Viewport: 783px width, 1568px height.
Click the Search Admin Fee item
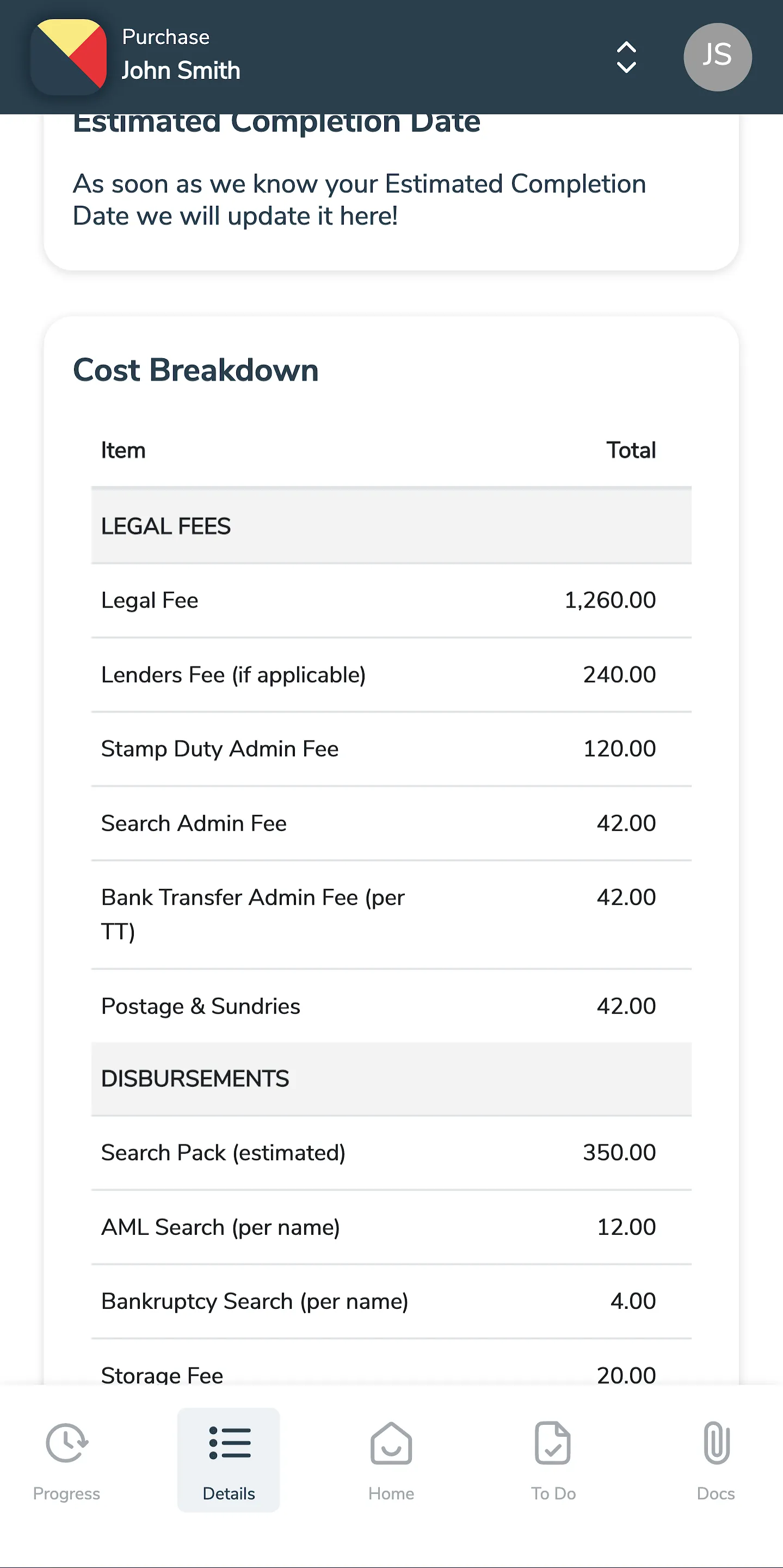[x=194, y=823]
